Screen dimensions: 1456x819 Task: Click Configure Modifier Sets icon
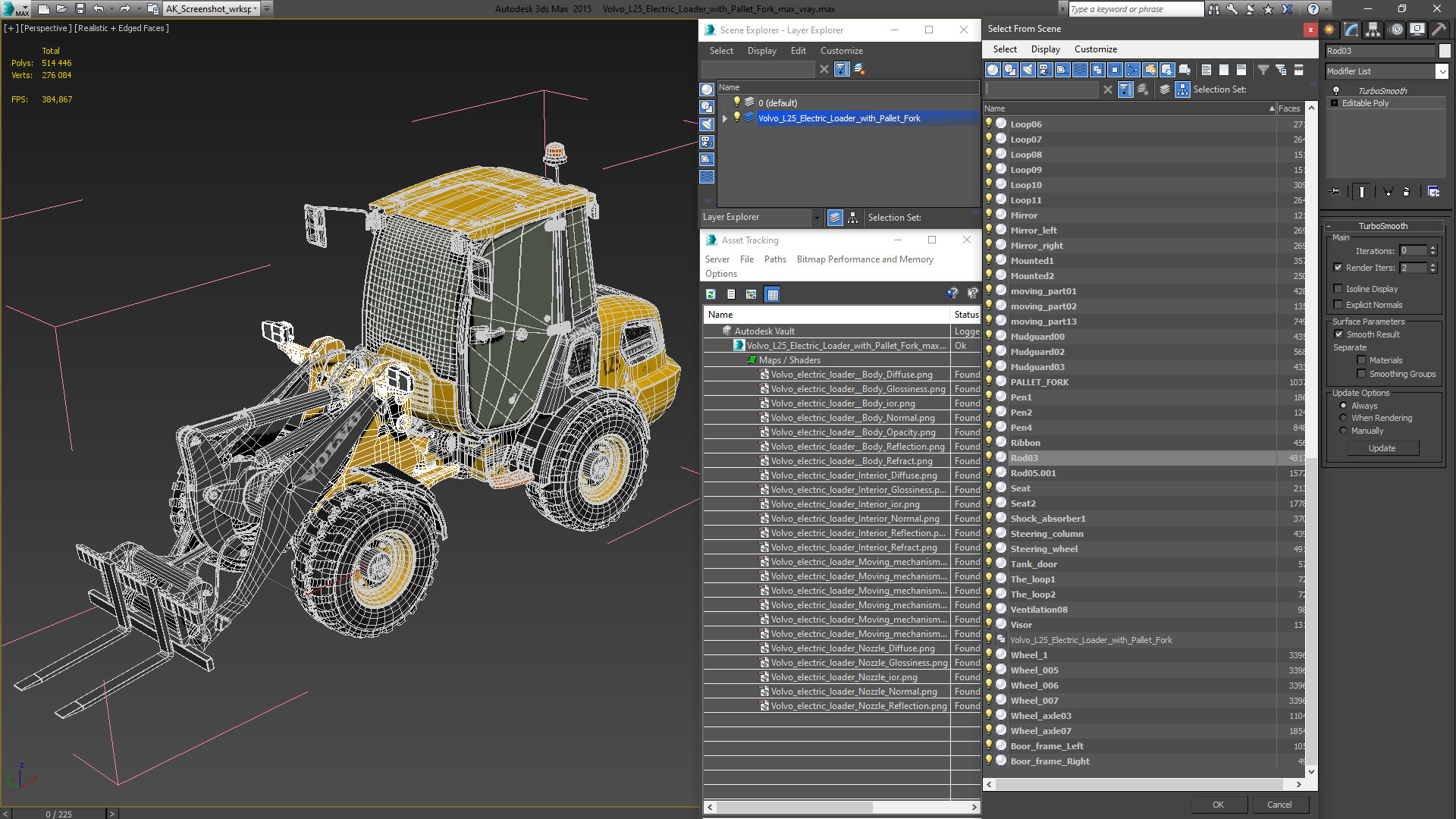(1433, 192)
